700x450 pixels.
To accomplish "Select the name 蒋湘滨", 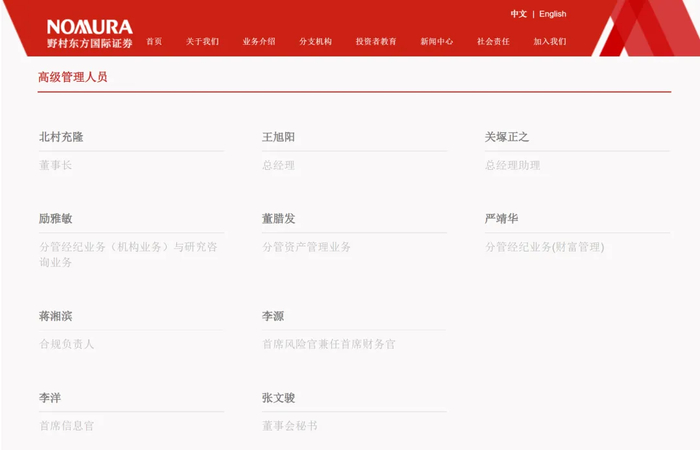I will pos(56,316).
